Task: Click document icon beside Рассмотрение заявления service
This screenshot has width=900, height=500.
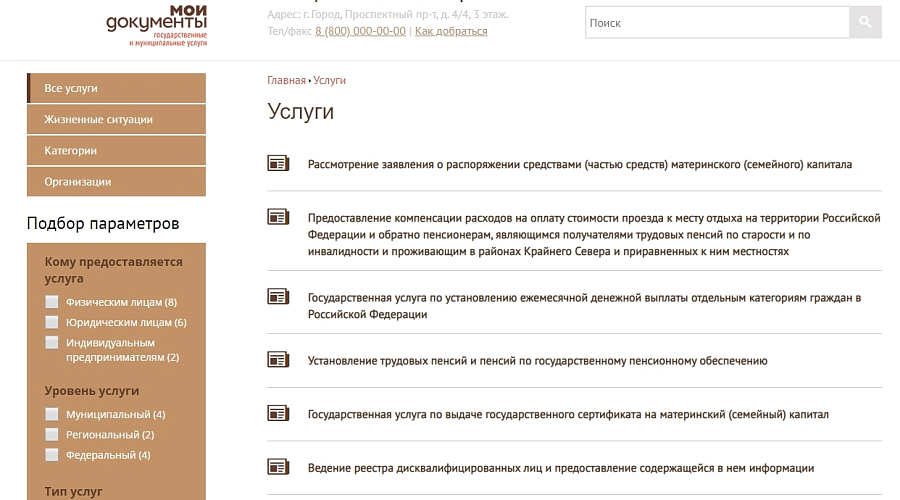Action: (278, 164)
